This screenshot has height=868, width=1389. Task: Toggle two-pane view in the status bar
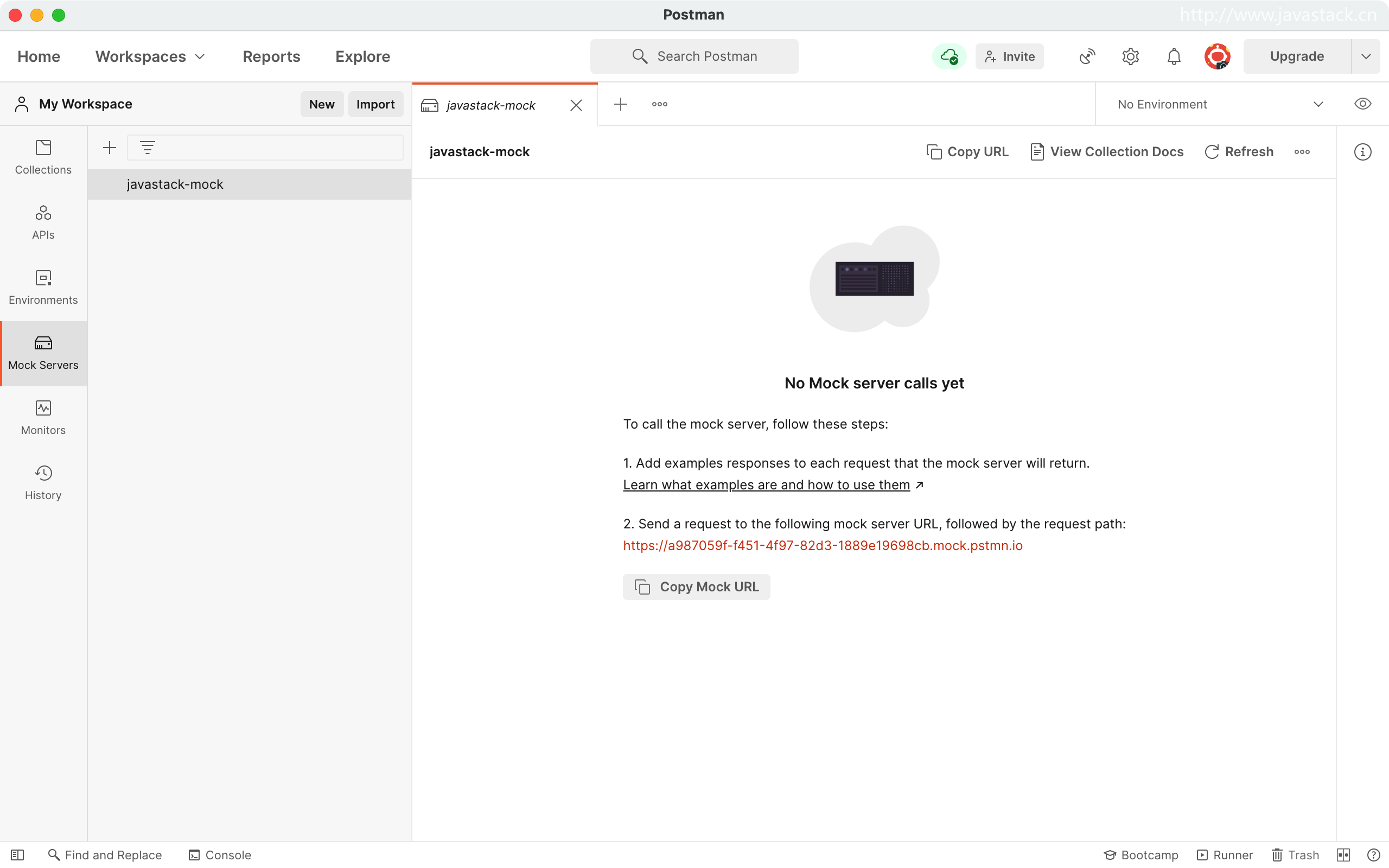(1343, 855)
